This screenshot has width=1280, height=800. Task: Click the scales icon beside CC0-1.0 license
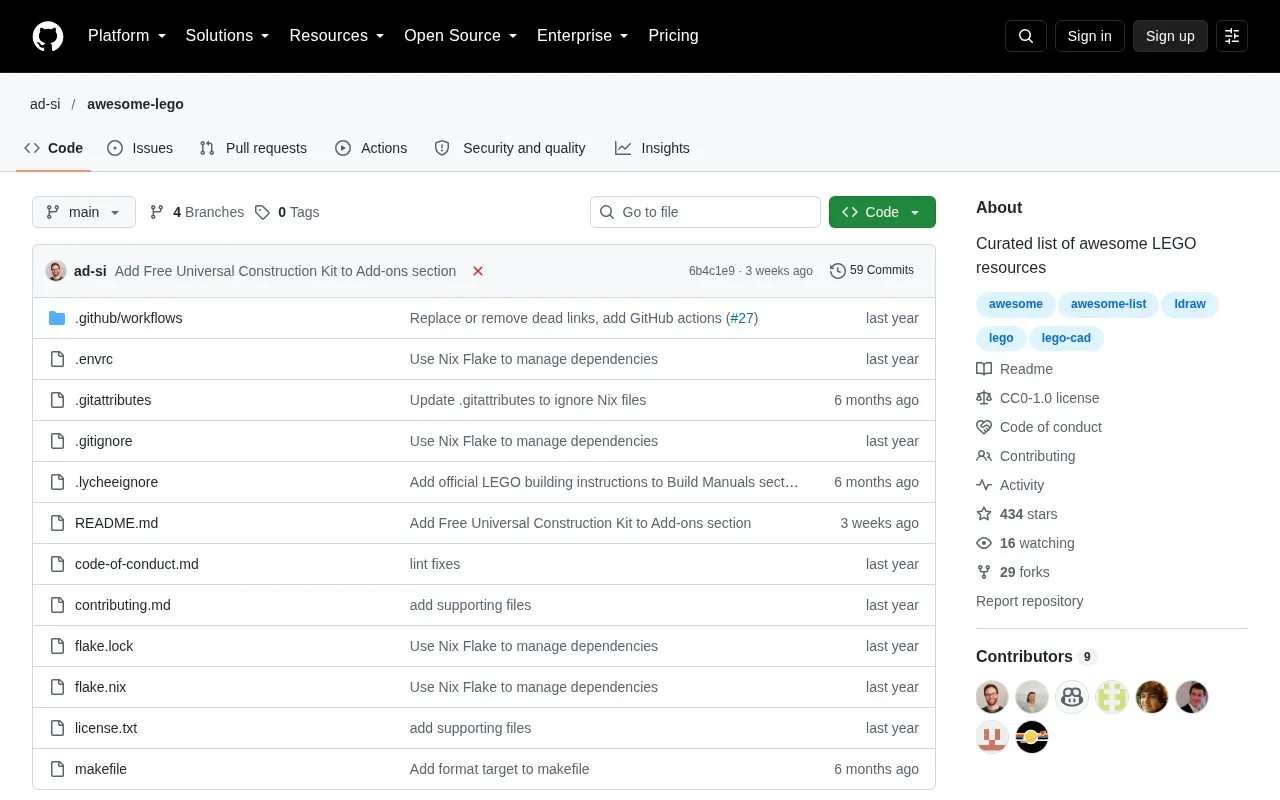[984, 398]
